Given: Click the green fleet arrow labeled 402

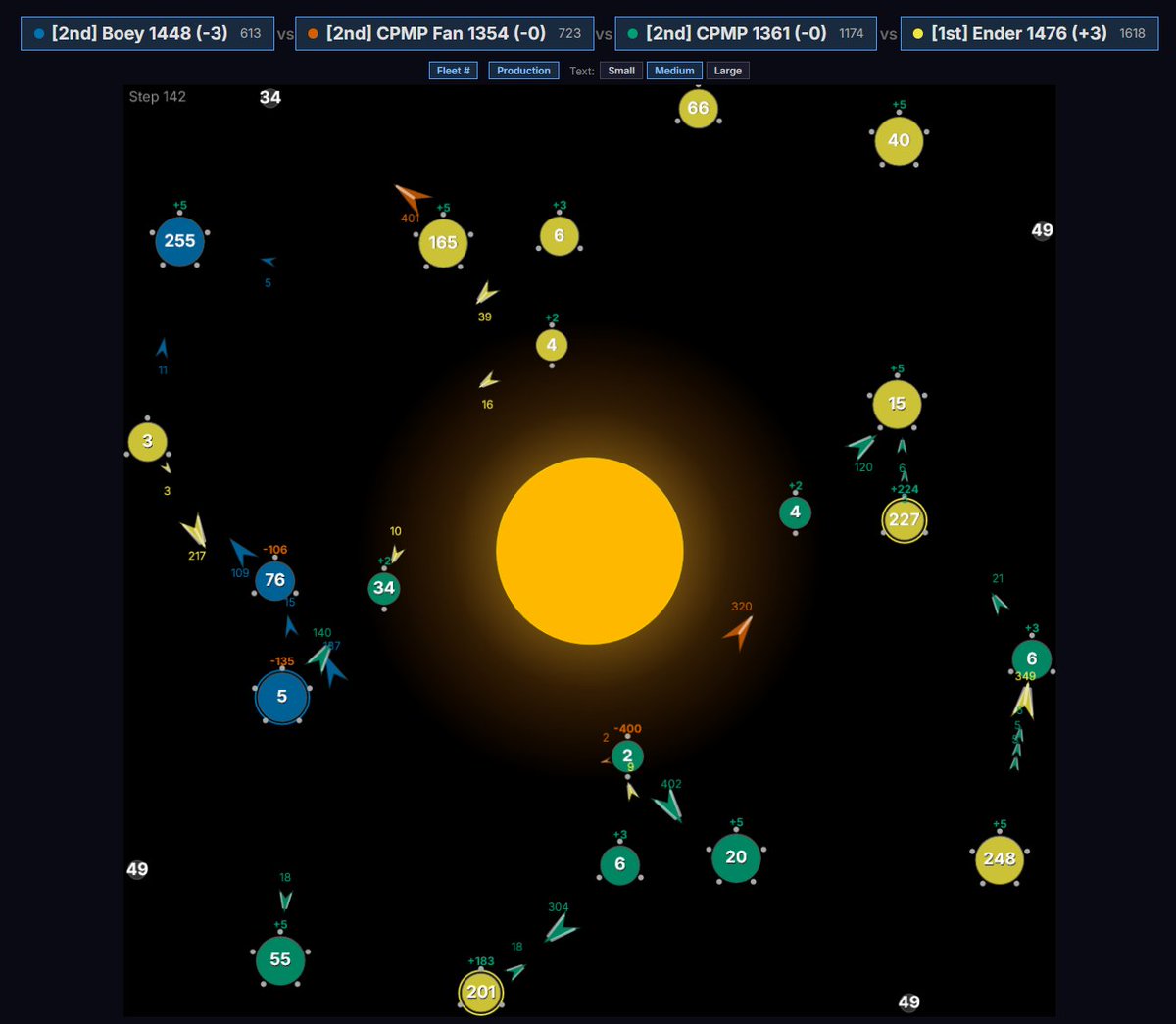Looking at the screenshot, I should point(669,806).
